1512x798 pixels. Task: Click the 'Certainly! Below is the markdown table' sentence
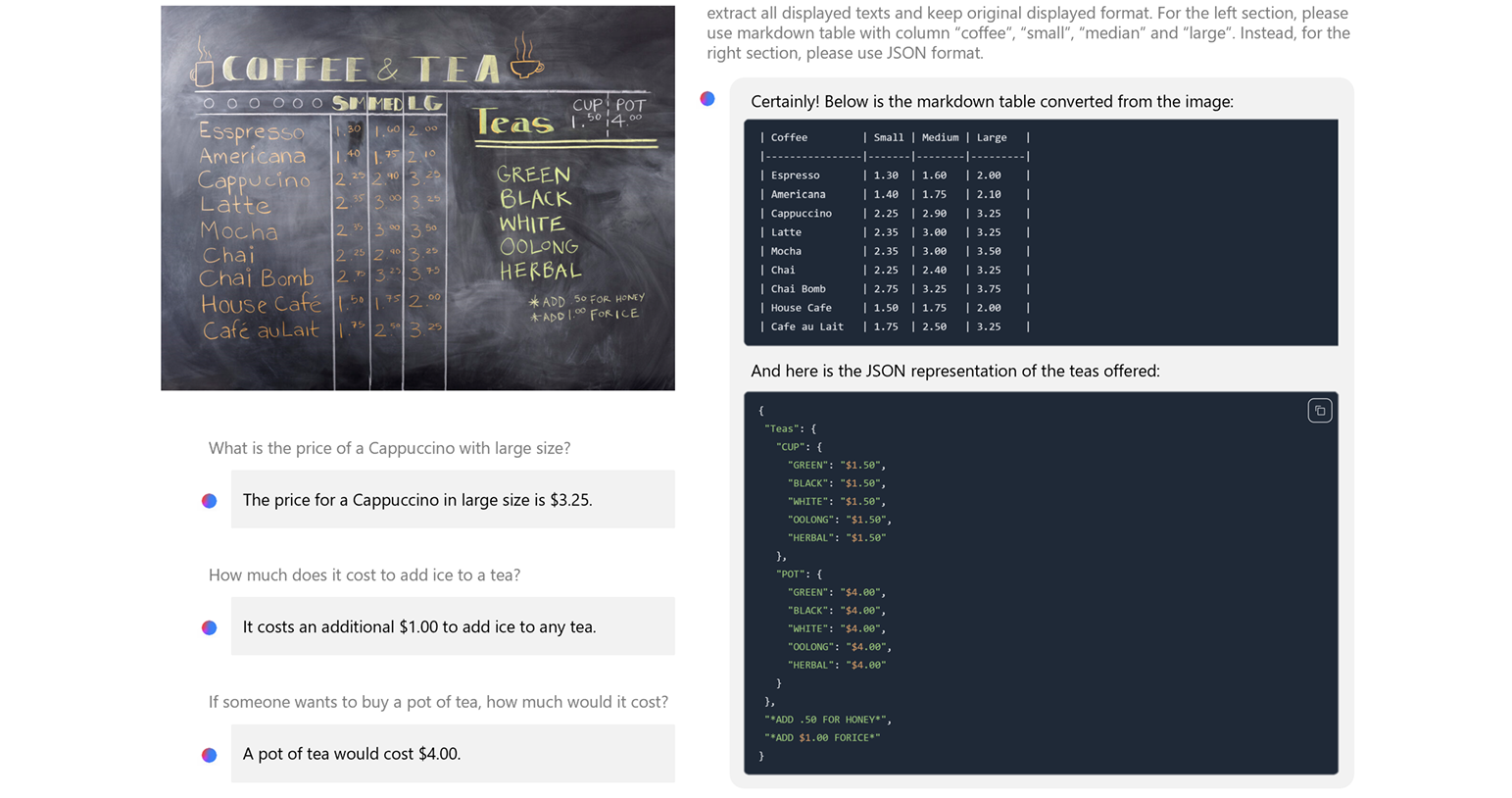(x=992, y=101)
